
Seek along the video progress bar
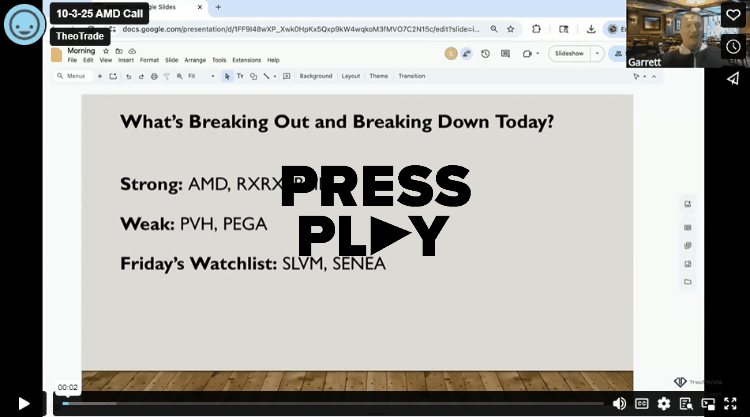(x=333, y=404)
